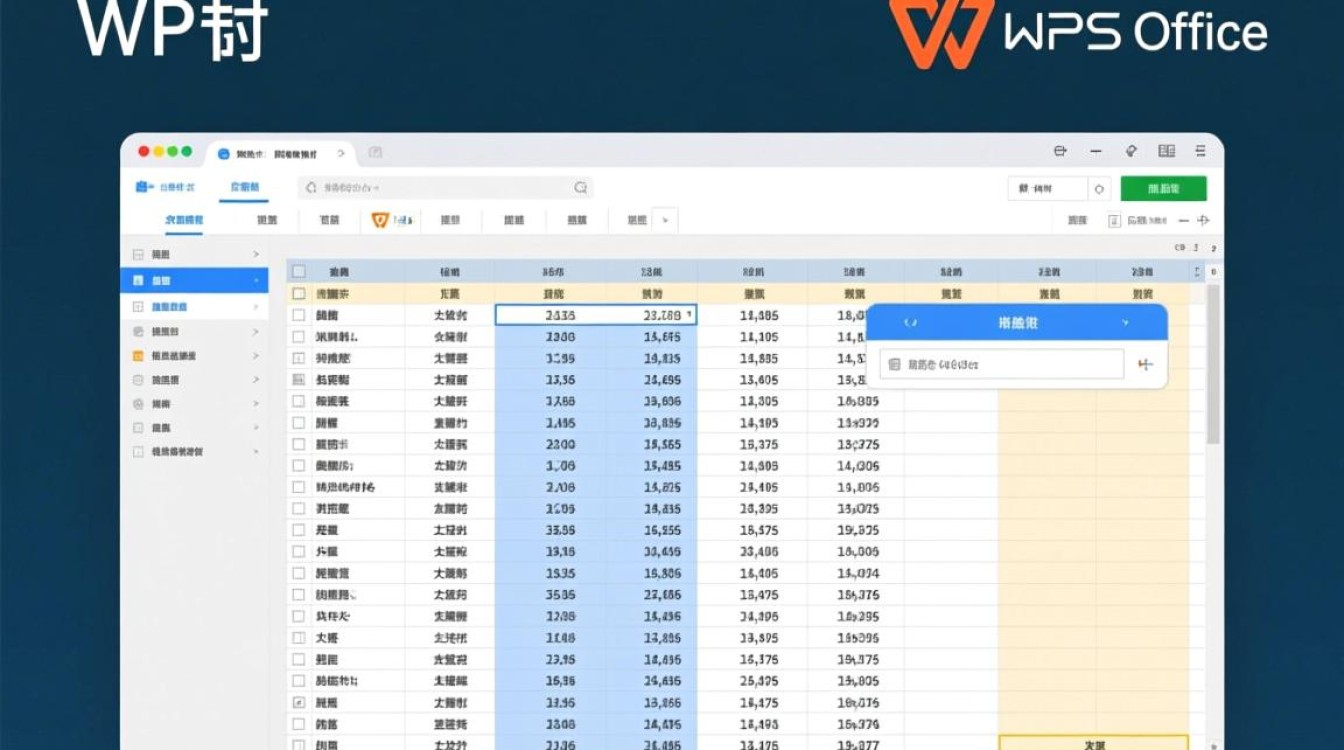1344x750 pixels.
Task: Click the plus icon beside the AI input field
Action: (x=1146, y=364)
